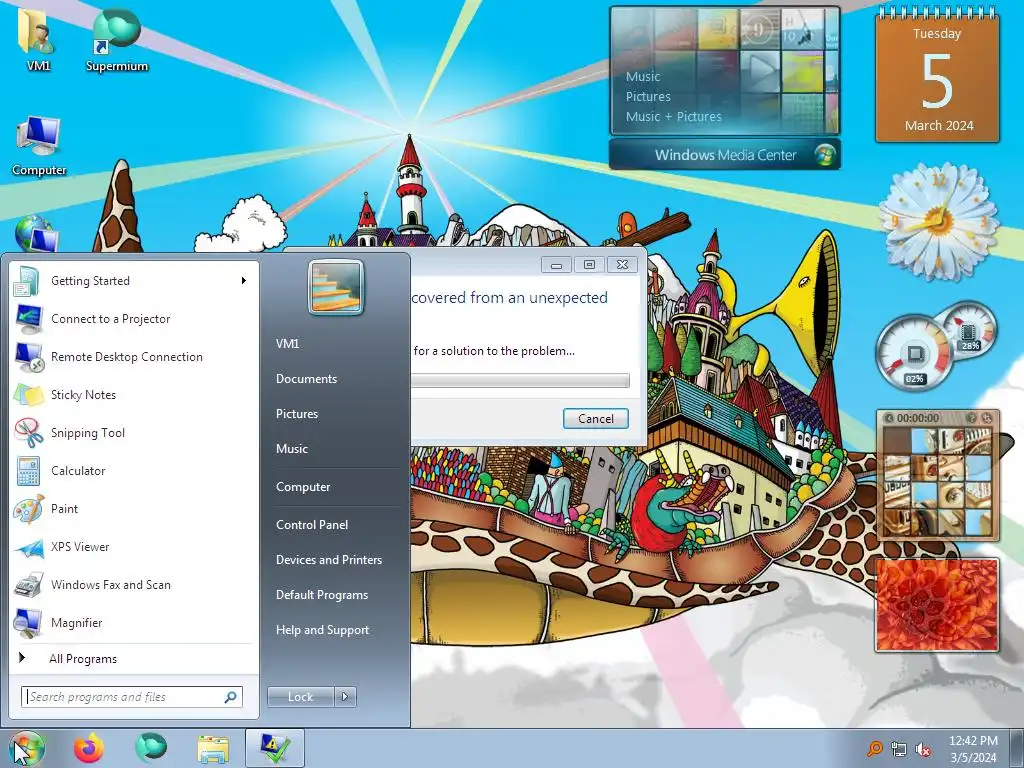
Task: Open the Magnifier icon
Action: [28, 623]
